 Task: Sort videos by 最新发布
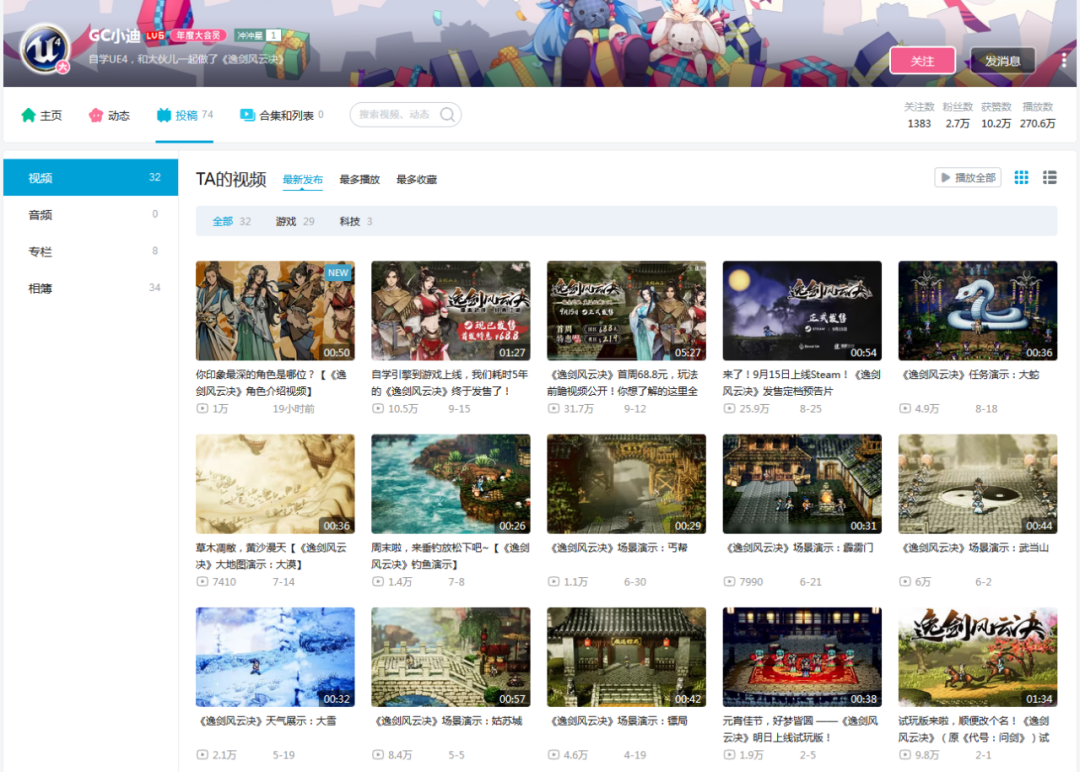[x=302, y=180]
